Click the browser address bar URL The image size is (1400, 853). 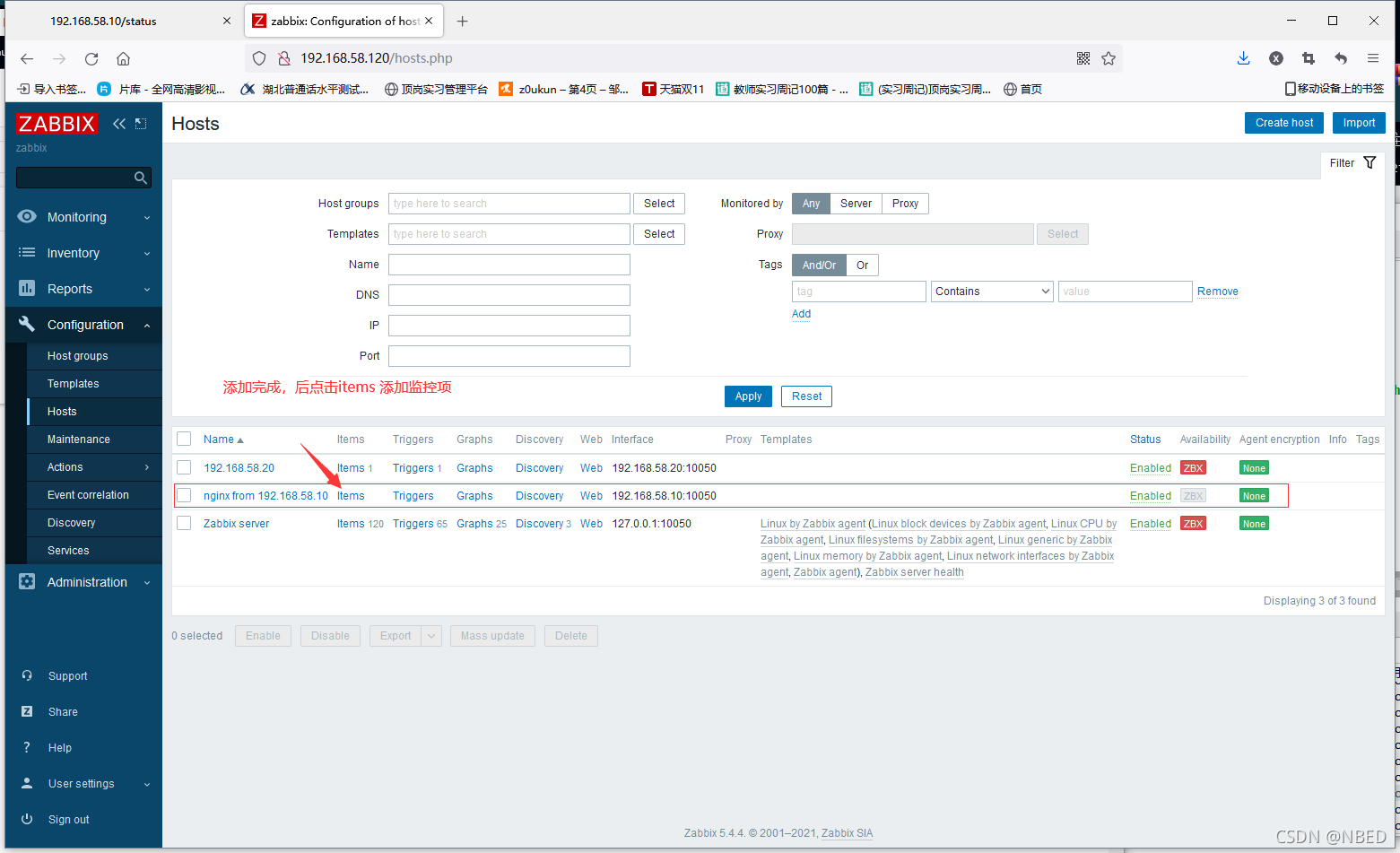(377, 58)
